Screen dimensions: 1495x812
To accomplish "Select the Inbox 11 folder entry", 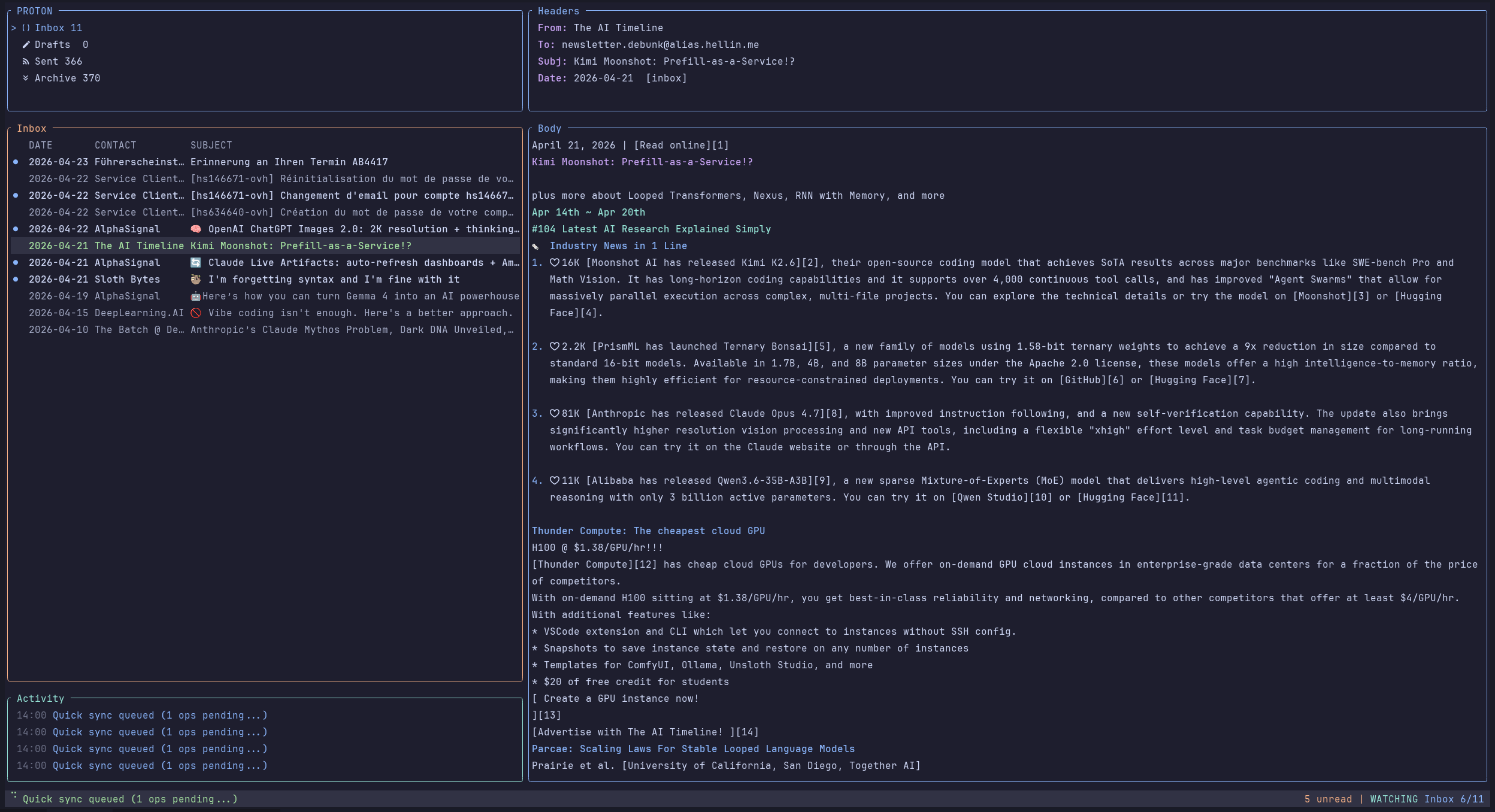I will [x=52, y=28].
